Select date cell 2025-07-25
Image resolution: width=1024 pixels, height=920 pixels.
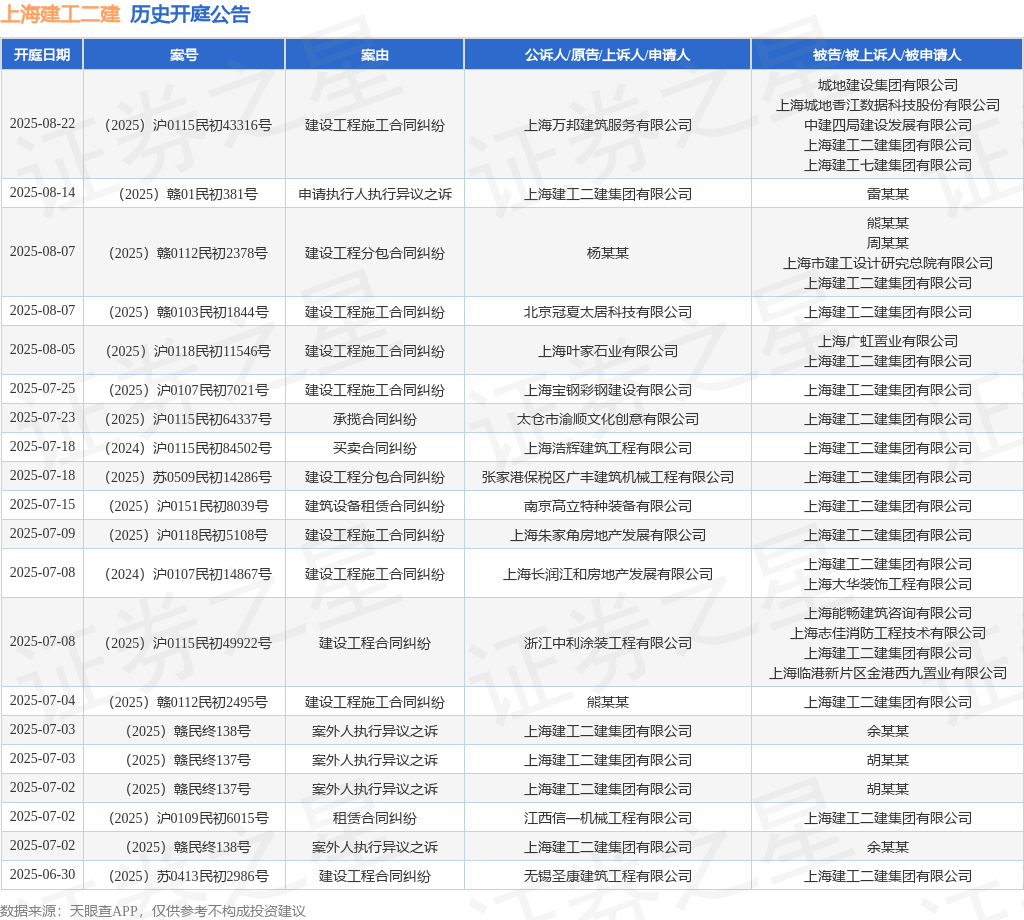pos(42,389)
